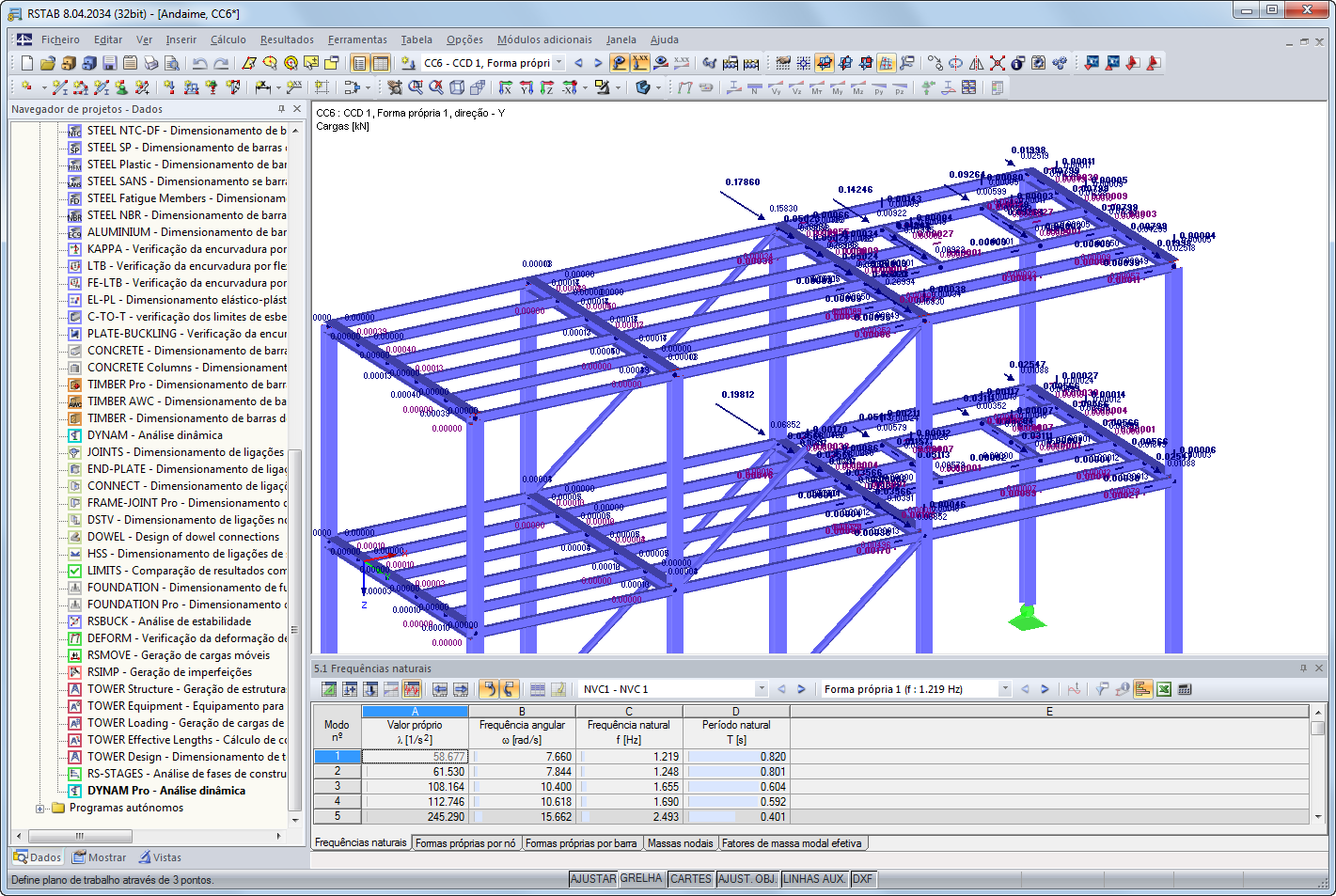1336x896 pixels.
Task: Switch to Formas próprias por nó tab
Action: pyautogui.click(x=465, y=843)
